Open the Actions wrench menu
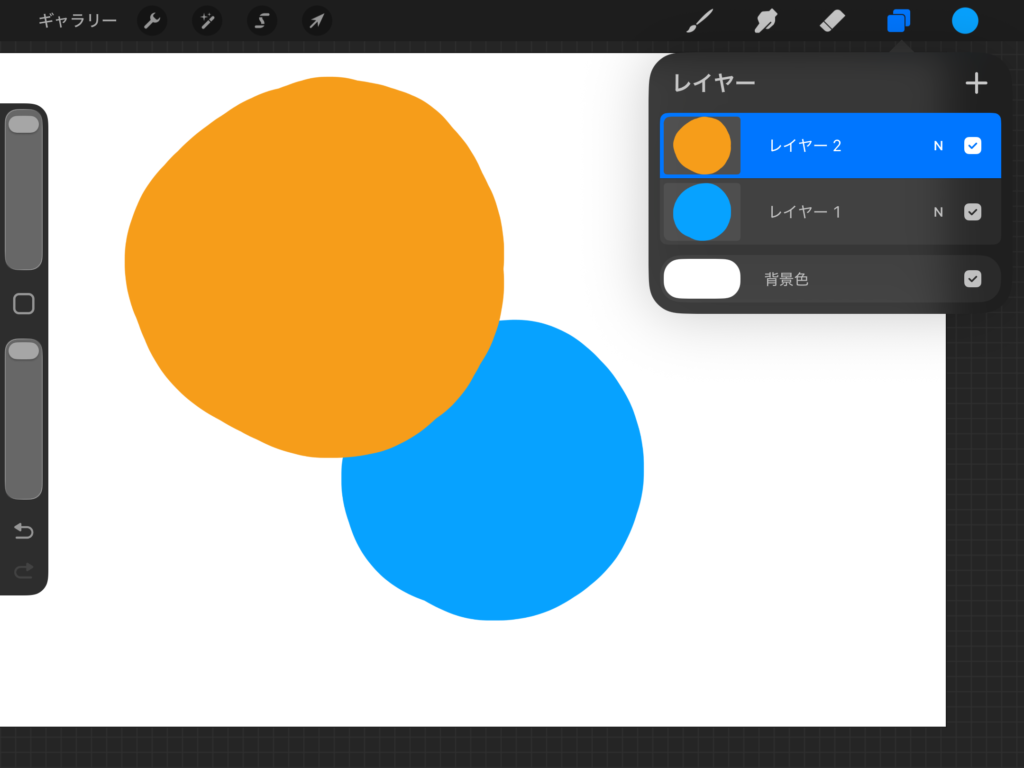Screen dimensions: 1024x768 [152, 21]
